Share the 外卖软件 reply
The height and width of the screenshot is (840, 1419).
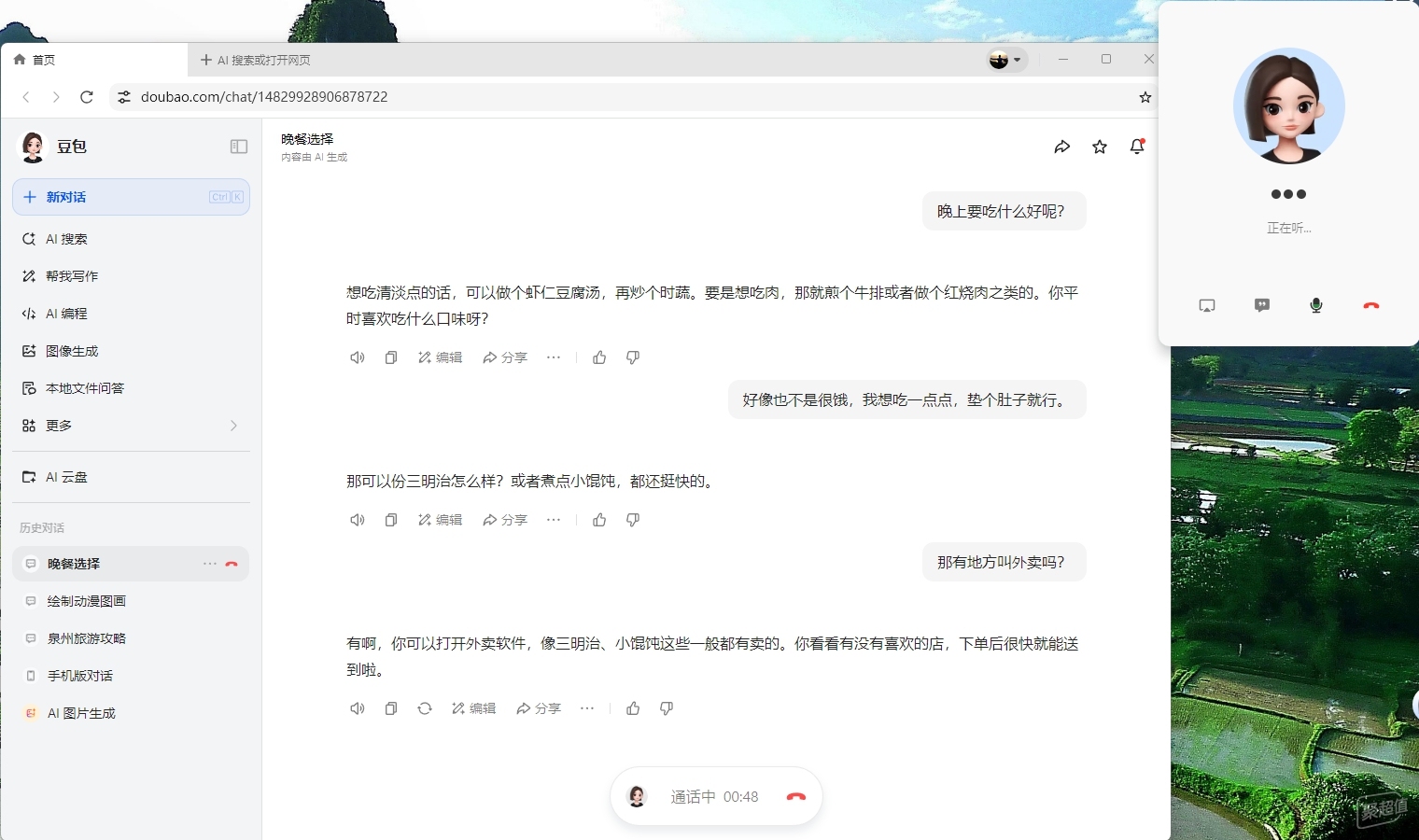click(539, 708)
